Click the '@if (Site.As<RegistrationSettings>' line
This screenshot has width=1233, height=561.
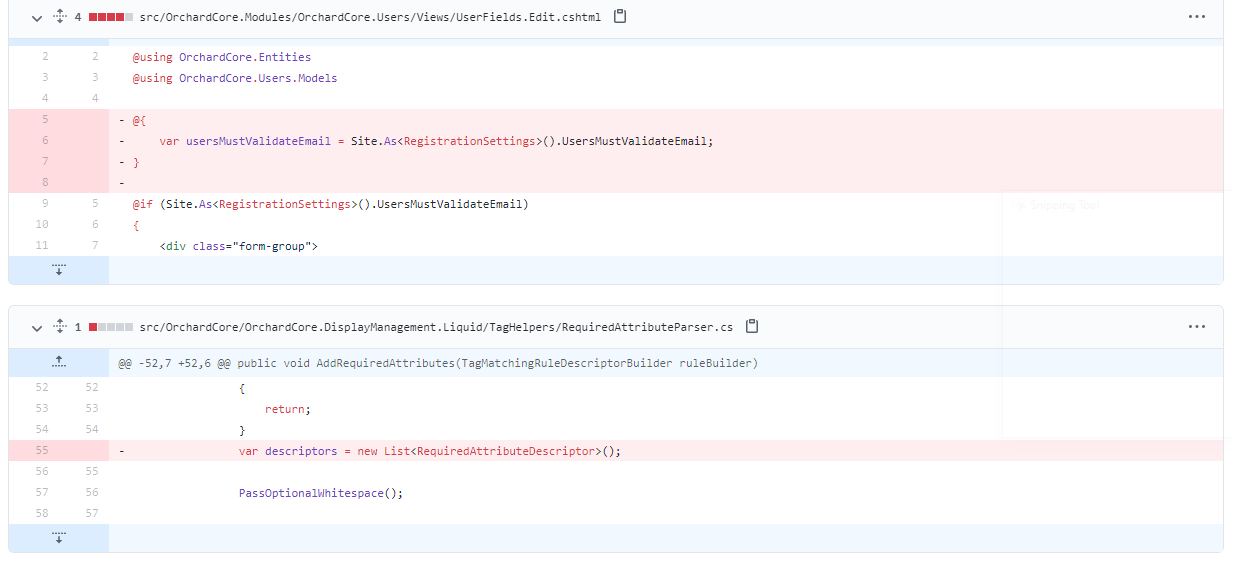[x=330, y=204]
